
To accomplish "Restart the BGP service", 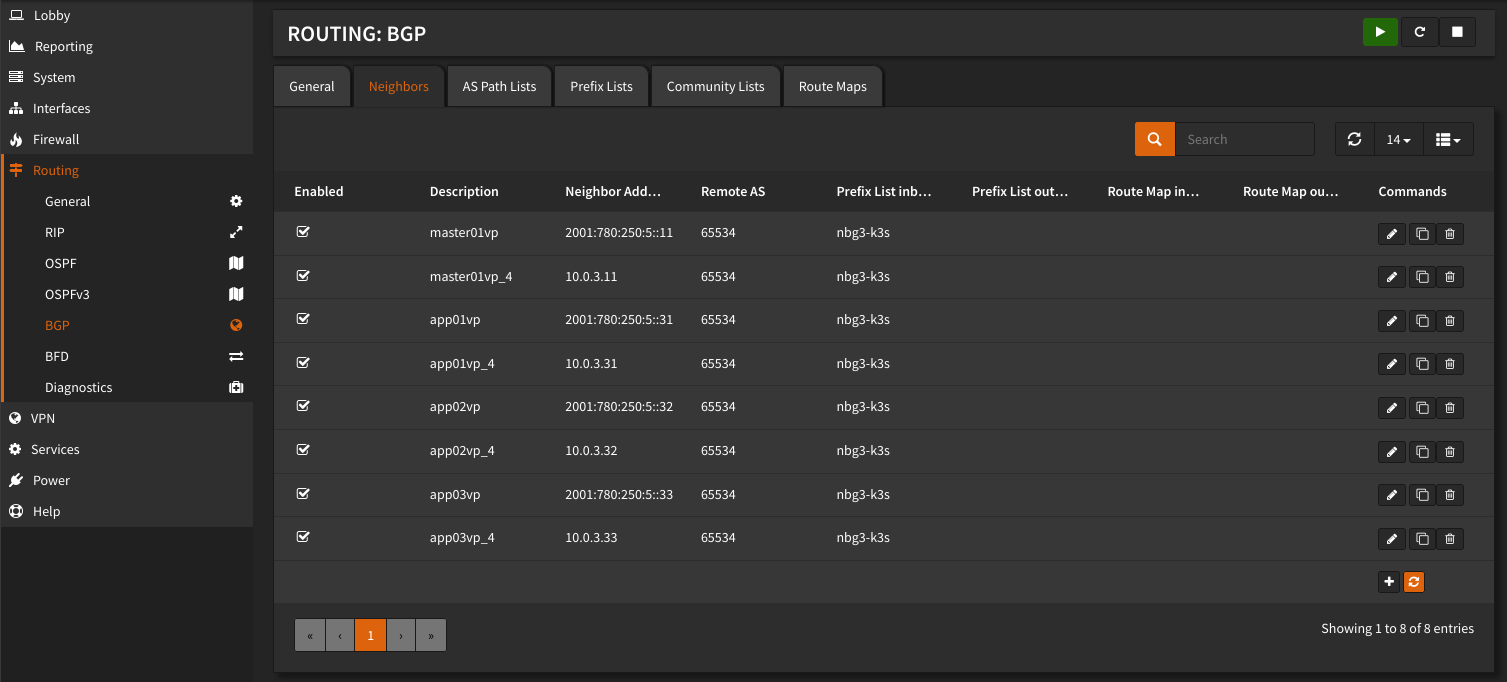I will coord(1419,32).
